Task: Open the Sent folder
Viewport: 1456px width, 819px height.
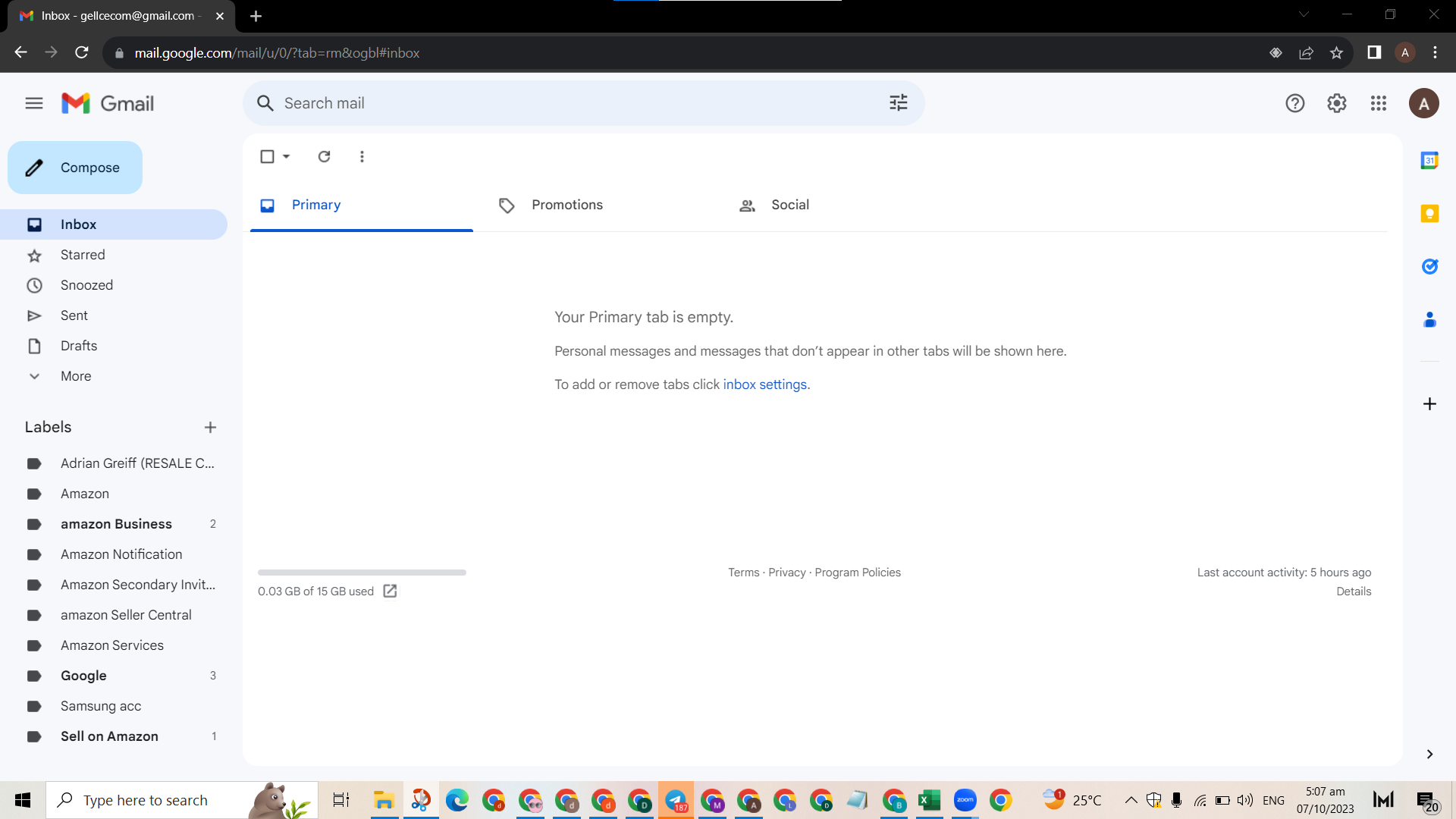Action: (x=114, y=315)
